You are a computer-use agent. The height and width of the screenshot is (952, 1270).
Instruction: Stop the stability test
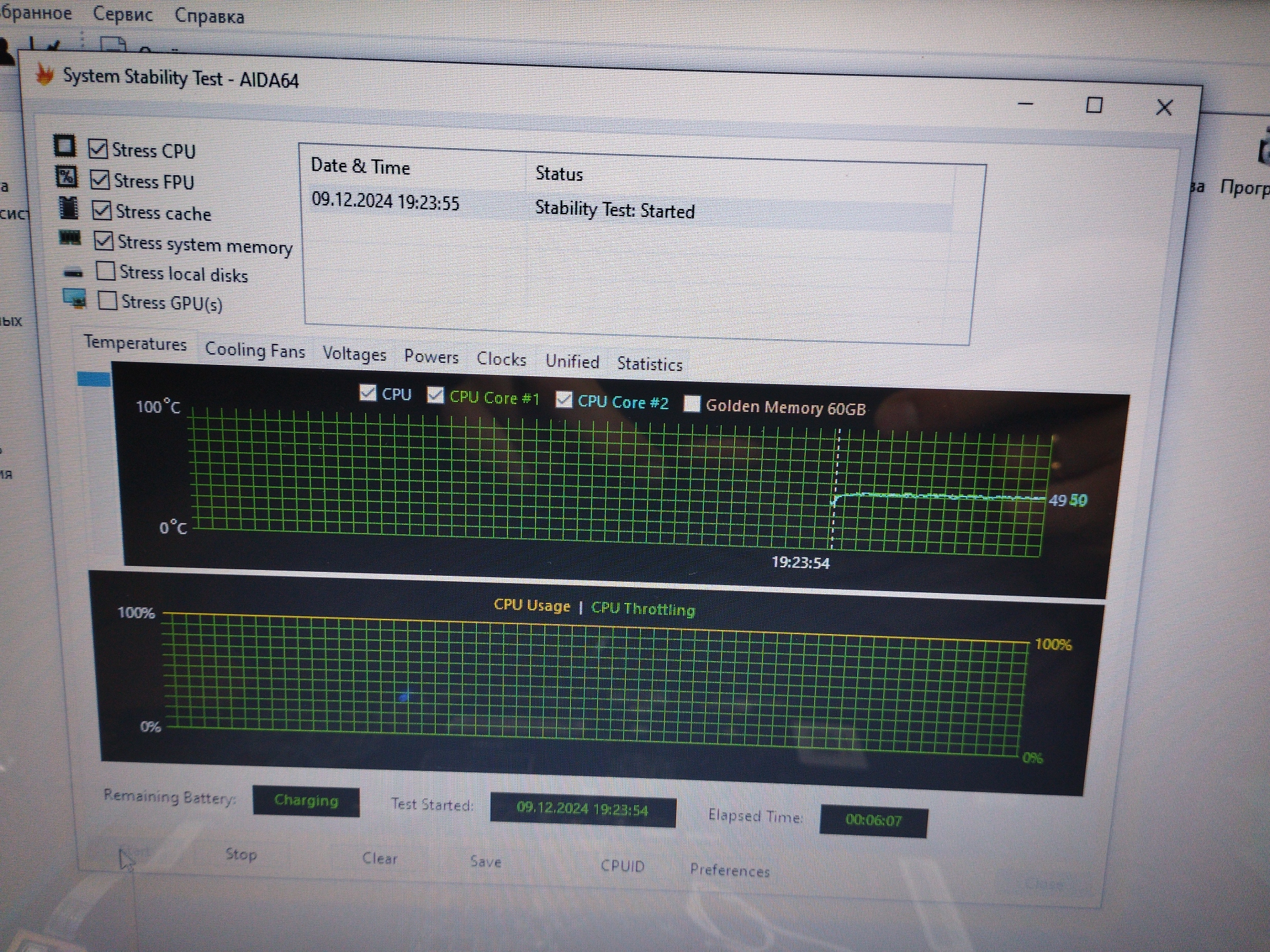(x=241, y=854)
